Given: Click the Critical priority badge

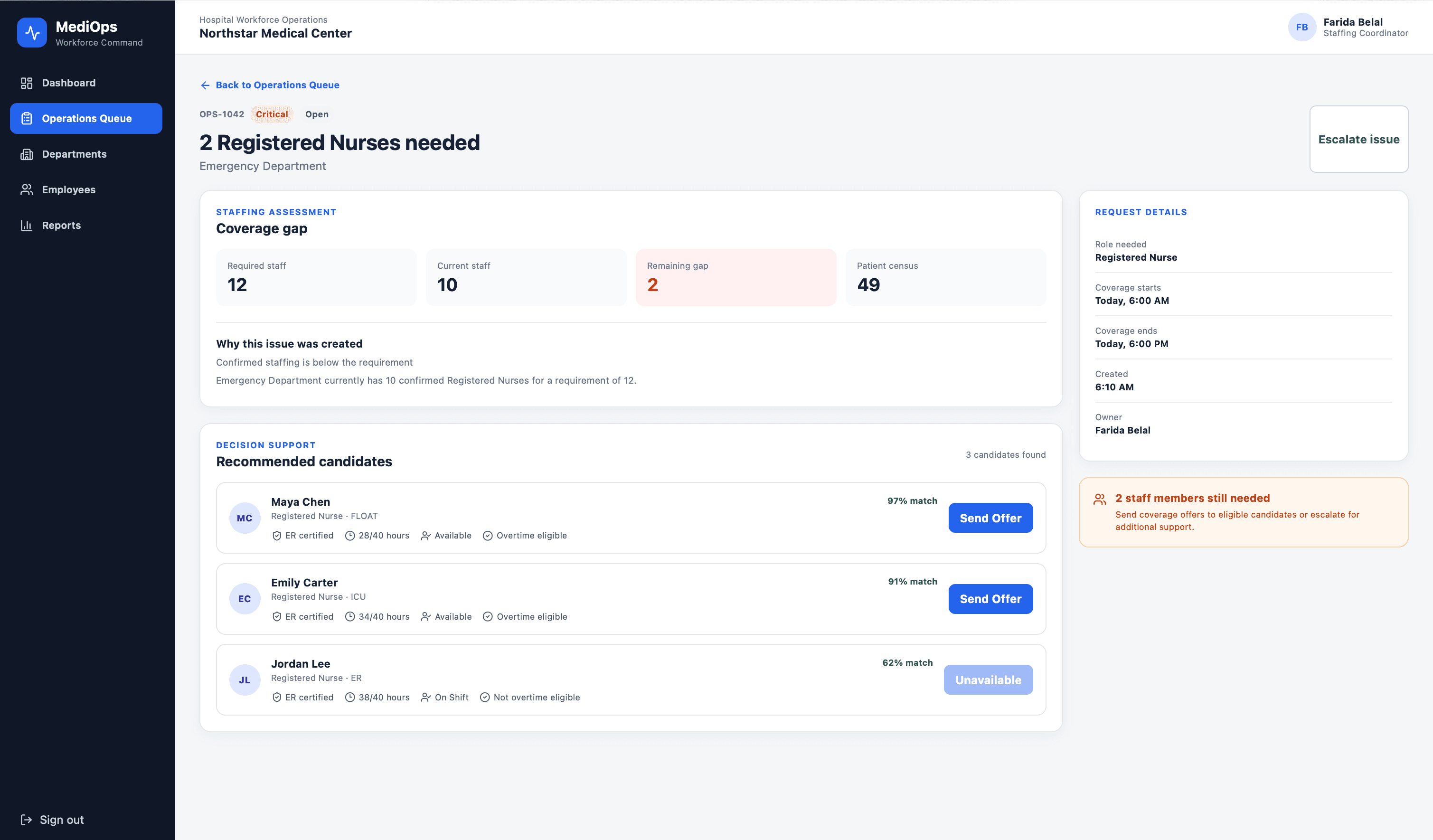Looking at the screenshot, I should pyautogui.click(x=272, y=114).
